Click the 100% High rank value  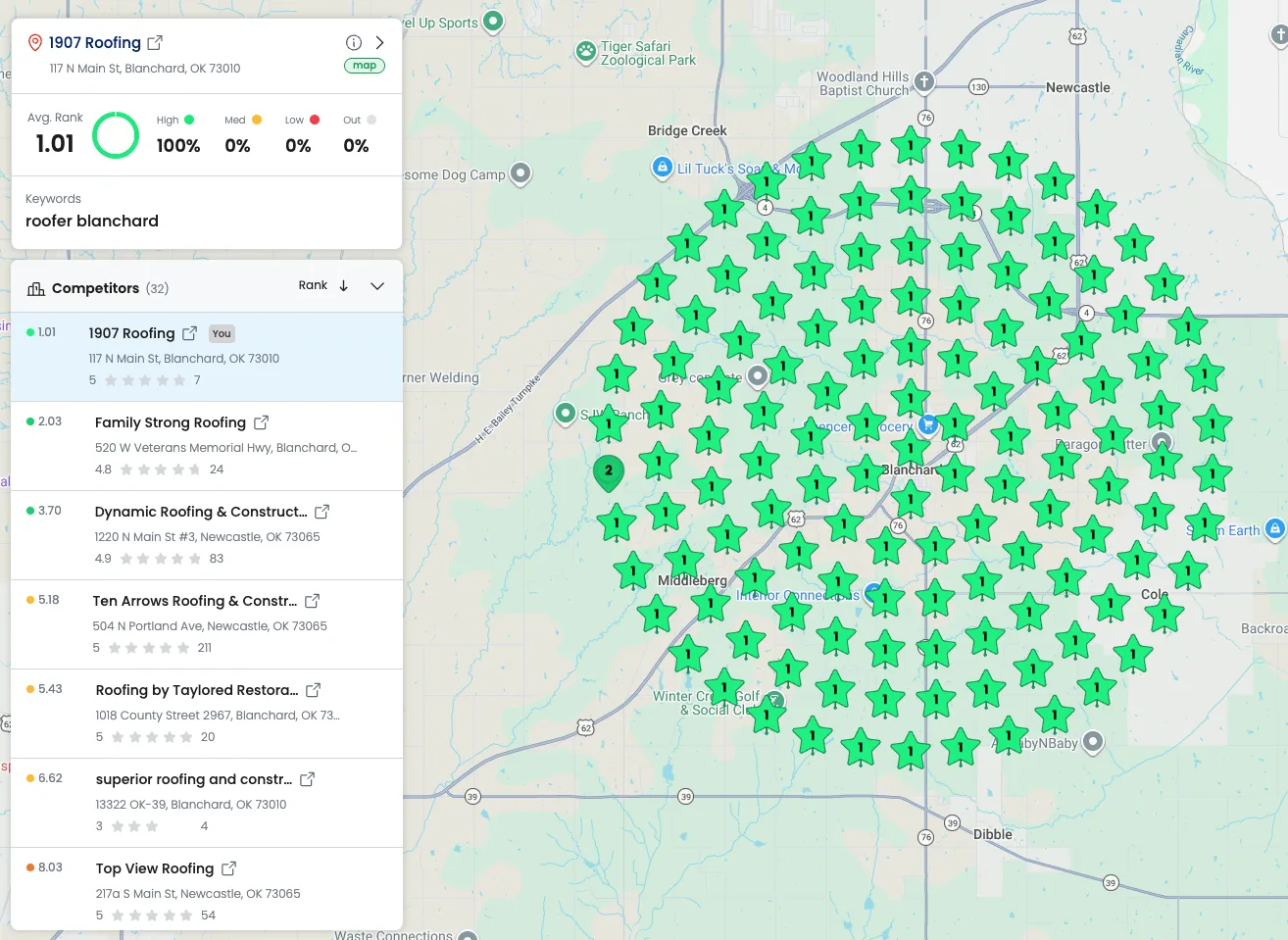[x=178, y=146]
